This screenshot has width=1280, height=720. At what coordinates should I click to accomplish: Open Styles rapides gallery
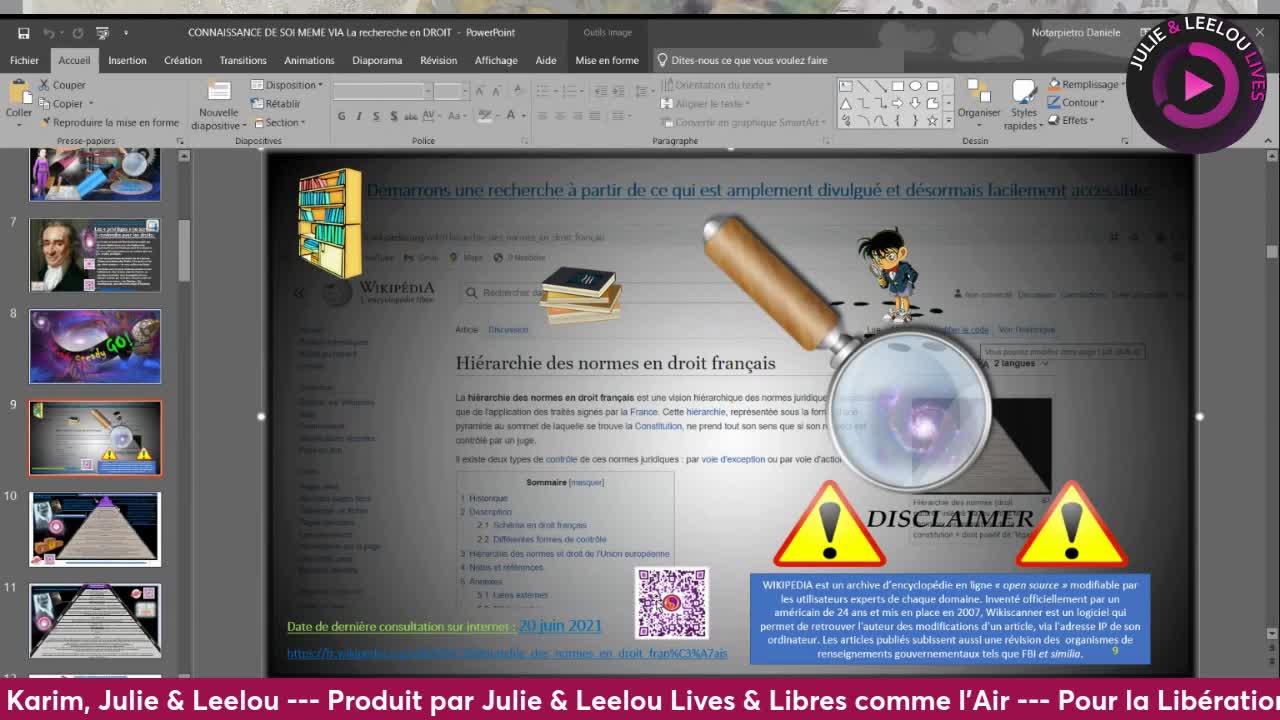pos(1023,104)
